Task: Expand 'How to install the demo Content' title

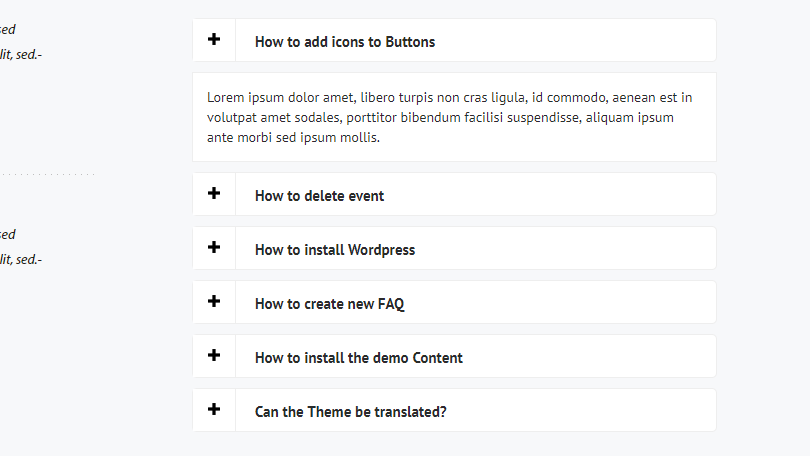Action: point(358,358)
